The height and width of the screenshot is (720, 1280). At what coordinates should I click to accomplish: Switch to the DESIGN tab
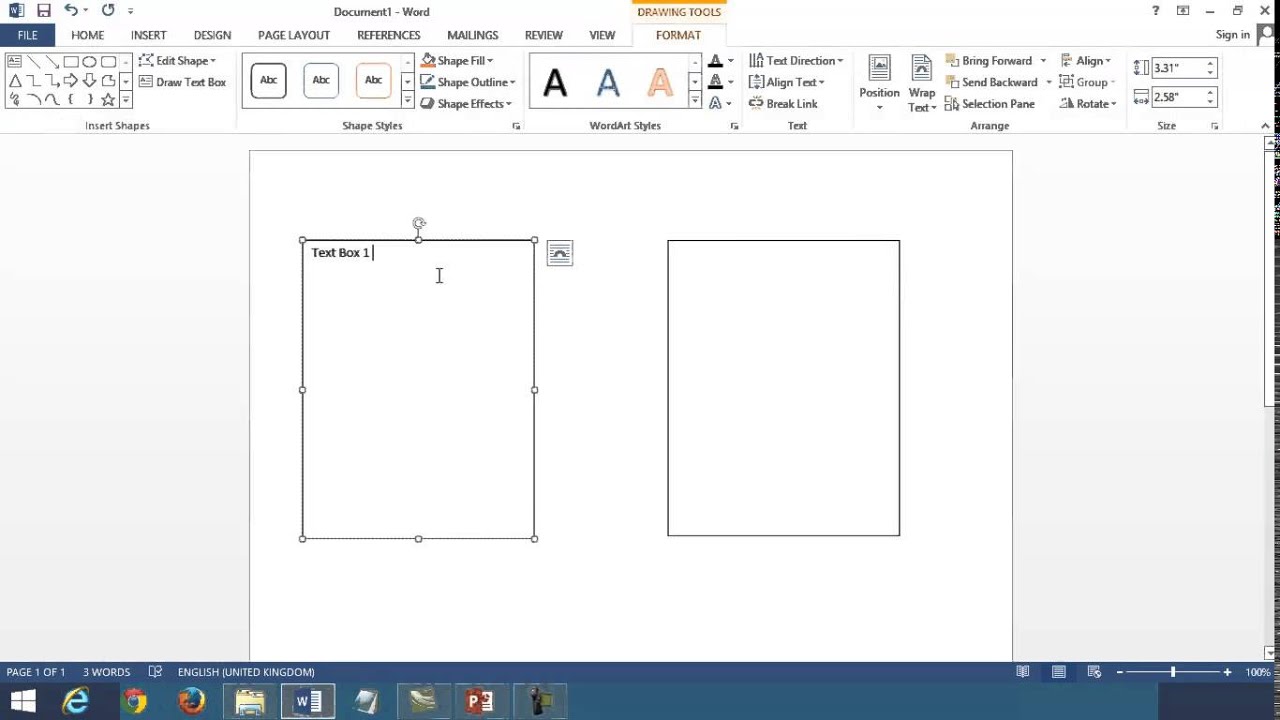212,35
